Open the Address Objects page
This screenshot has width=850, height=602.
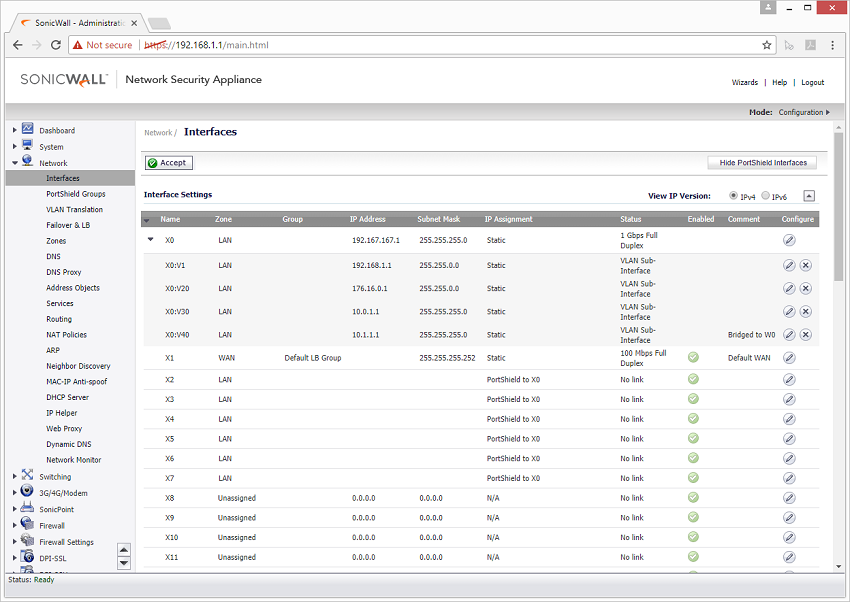(73, 288)
